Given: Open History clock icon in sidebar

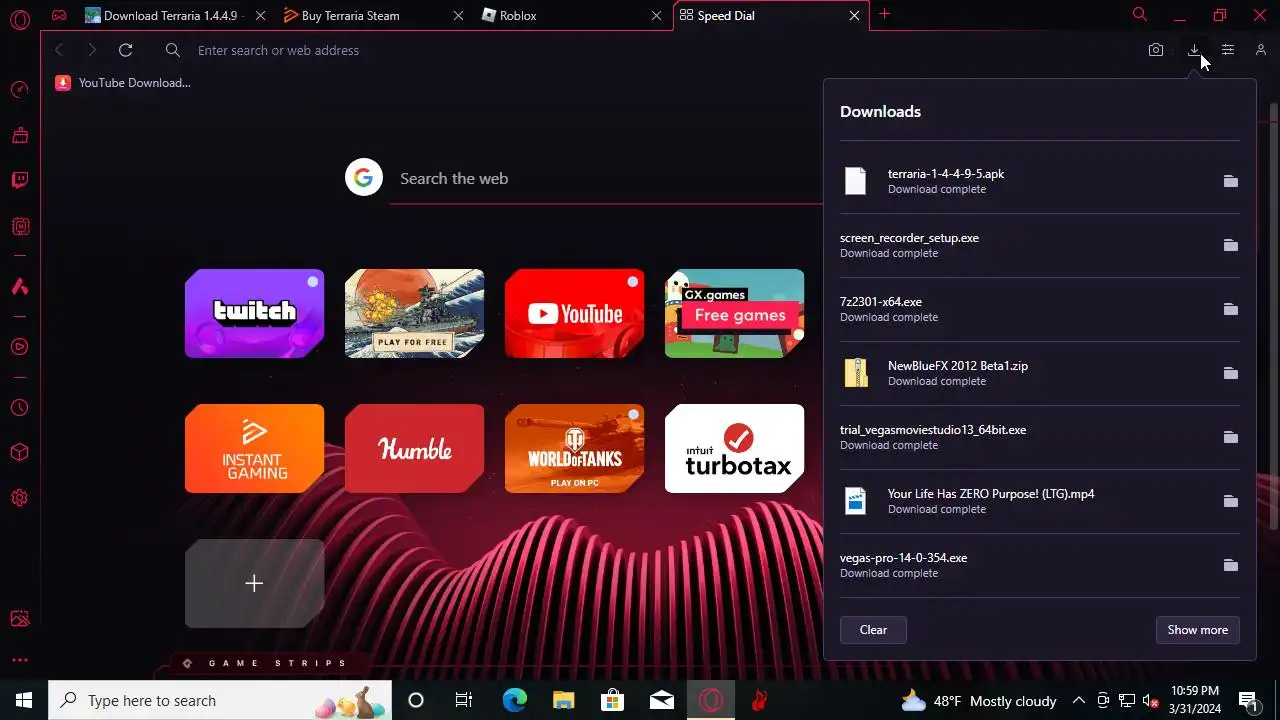Looking at the screenshot, I should coord(19,408).
